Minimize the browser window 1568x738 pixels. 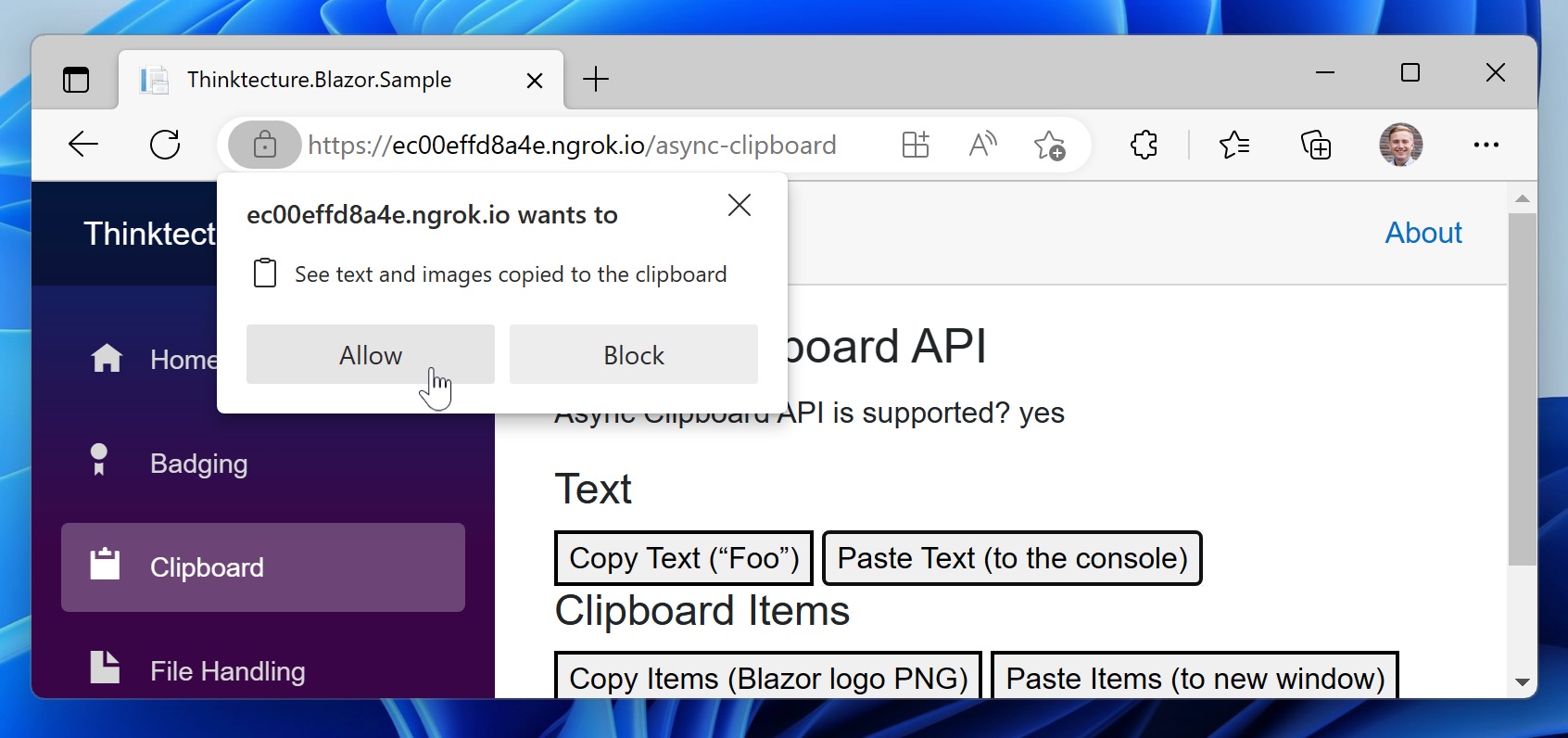click(x=1325, y=72)
